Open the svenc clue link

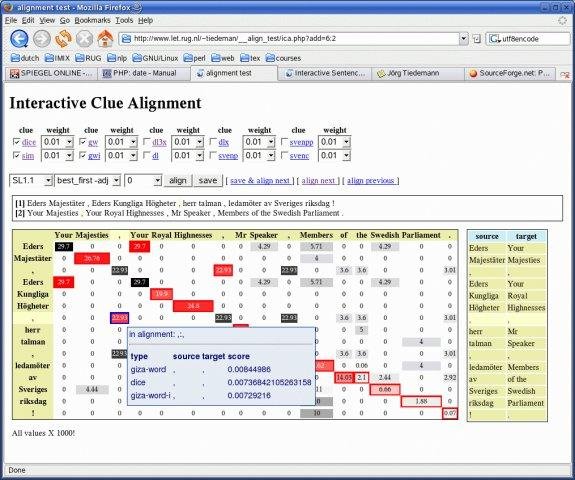(299, 155)
